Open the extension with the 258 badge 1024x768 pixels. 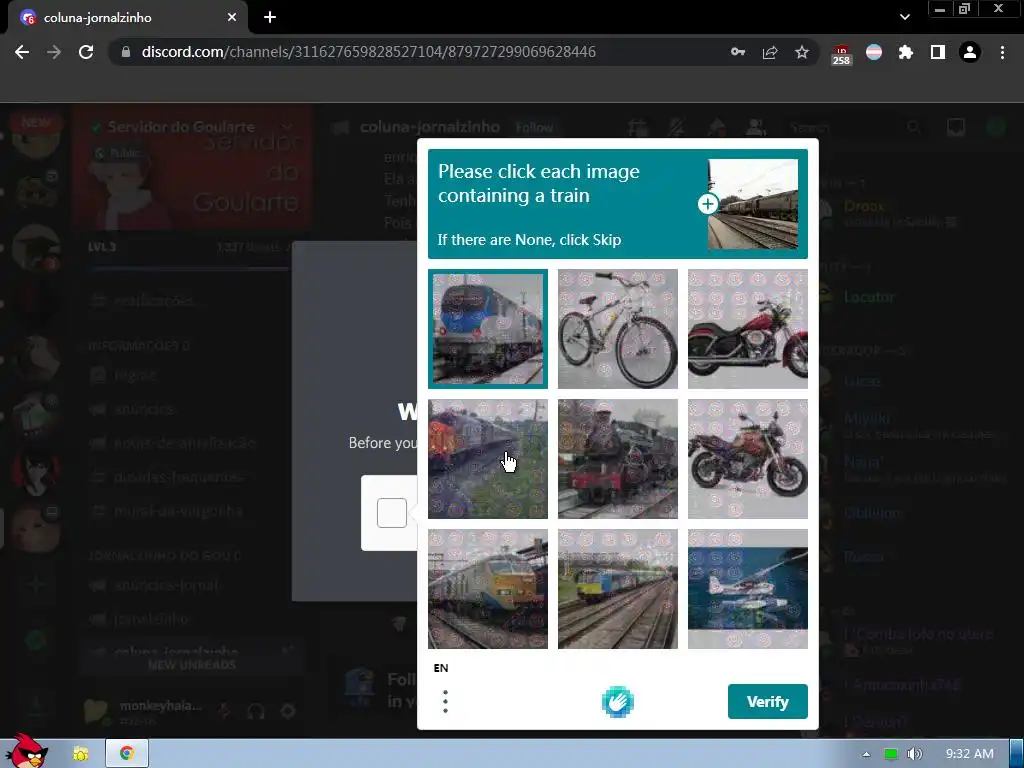(x=841, y=54)
